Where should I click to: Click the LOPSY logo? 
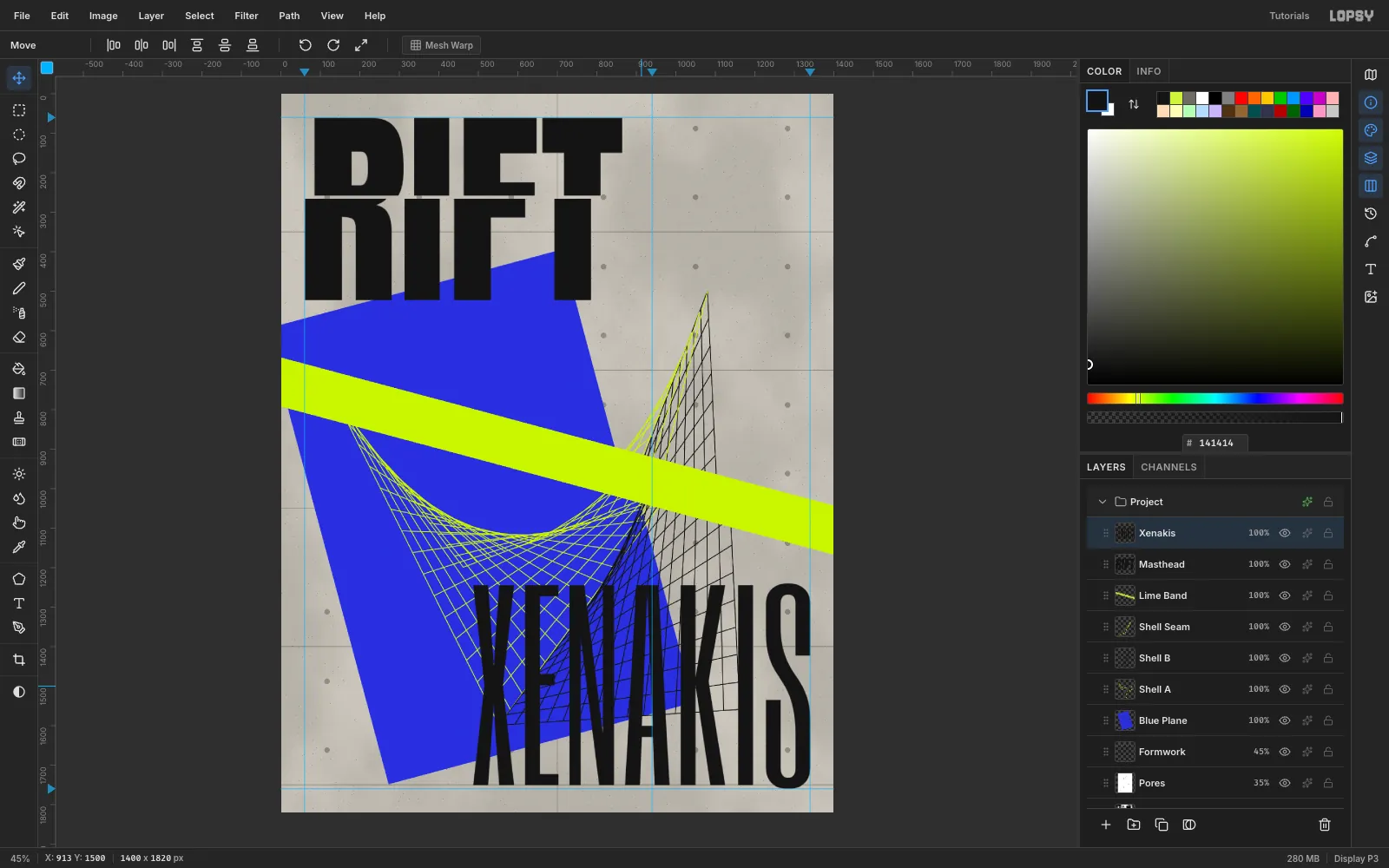[1352, 16]
